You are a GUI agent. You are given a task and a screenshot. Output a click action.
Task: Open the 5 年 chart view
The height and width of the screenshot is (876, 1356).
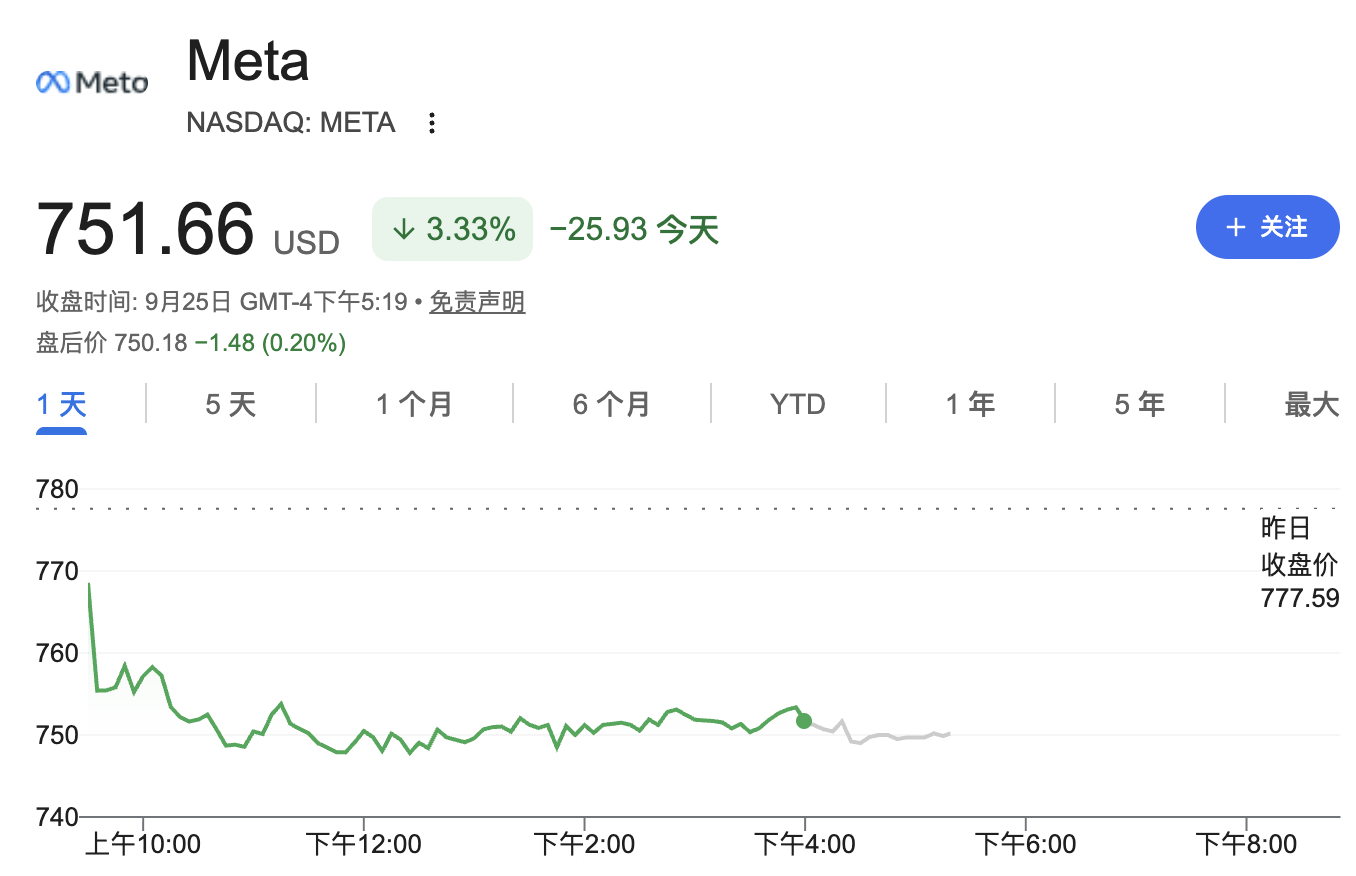click(1140, 404)
